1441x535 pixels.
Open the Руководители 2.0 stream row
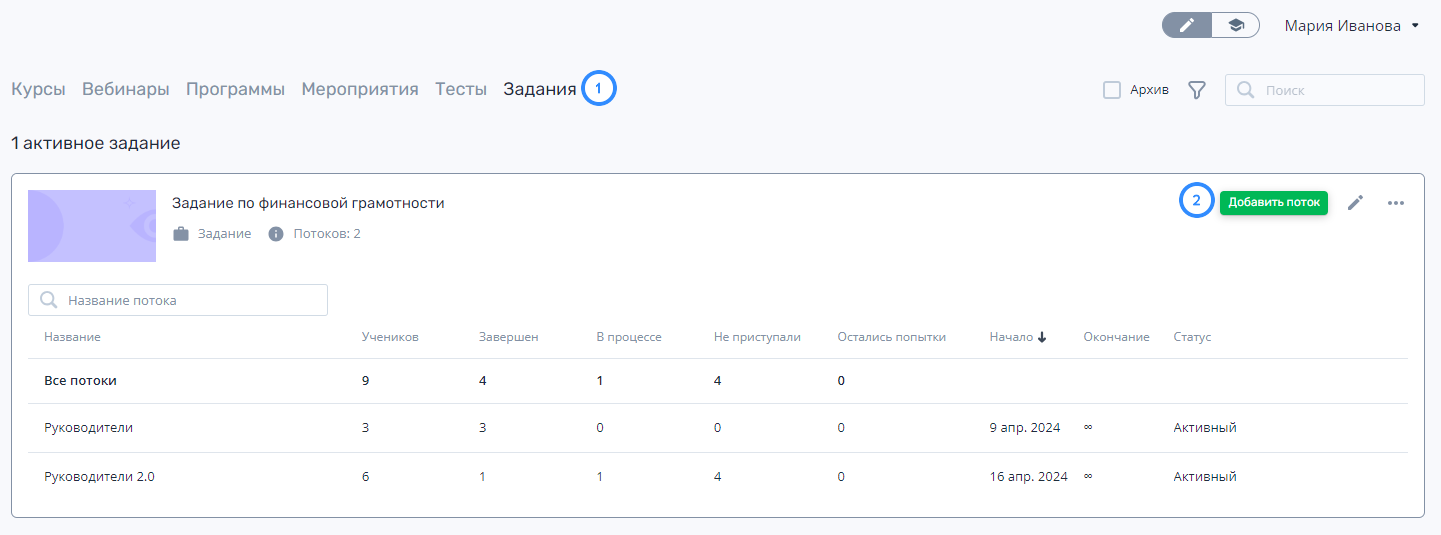718,477
